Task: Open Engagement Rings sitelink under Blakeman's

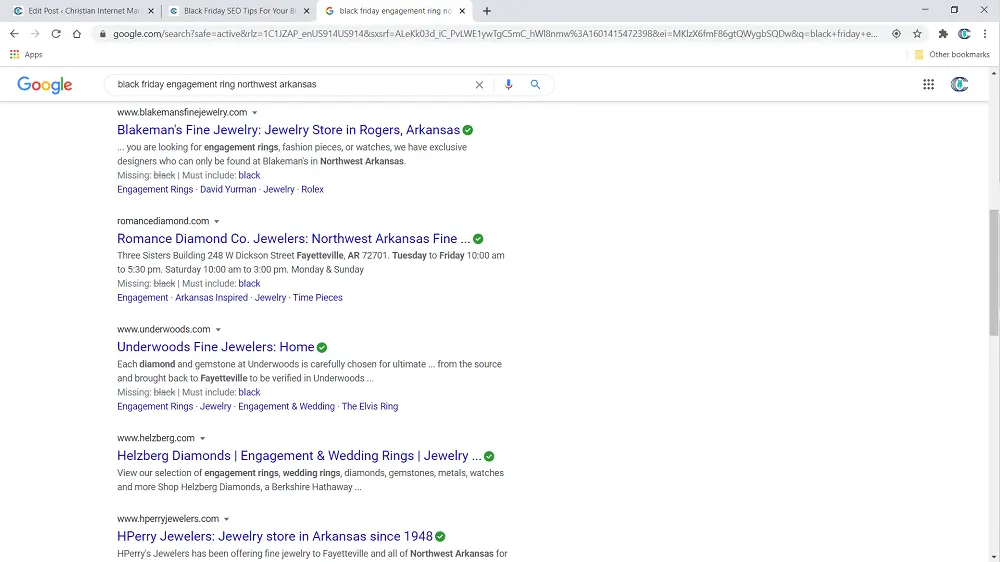Action: click(155, 189)
